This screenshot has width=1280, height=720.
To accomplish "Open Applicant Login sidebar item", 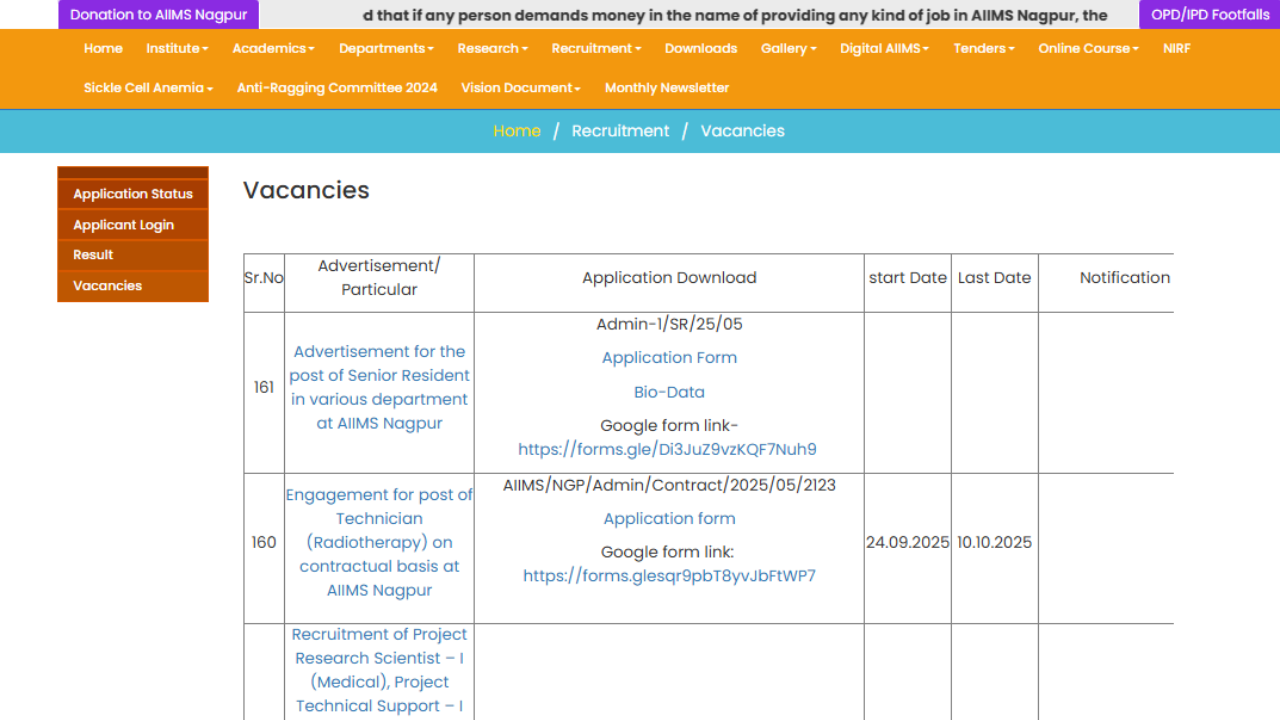I will point(124,225).
